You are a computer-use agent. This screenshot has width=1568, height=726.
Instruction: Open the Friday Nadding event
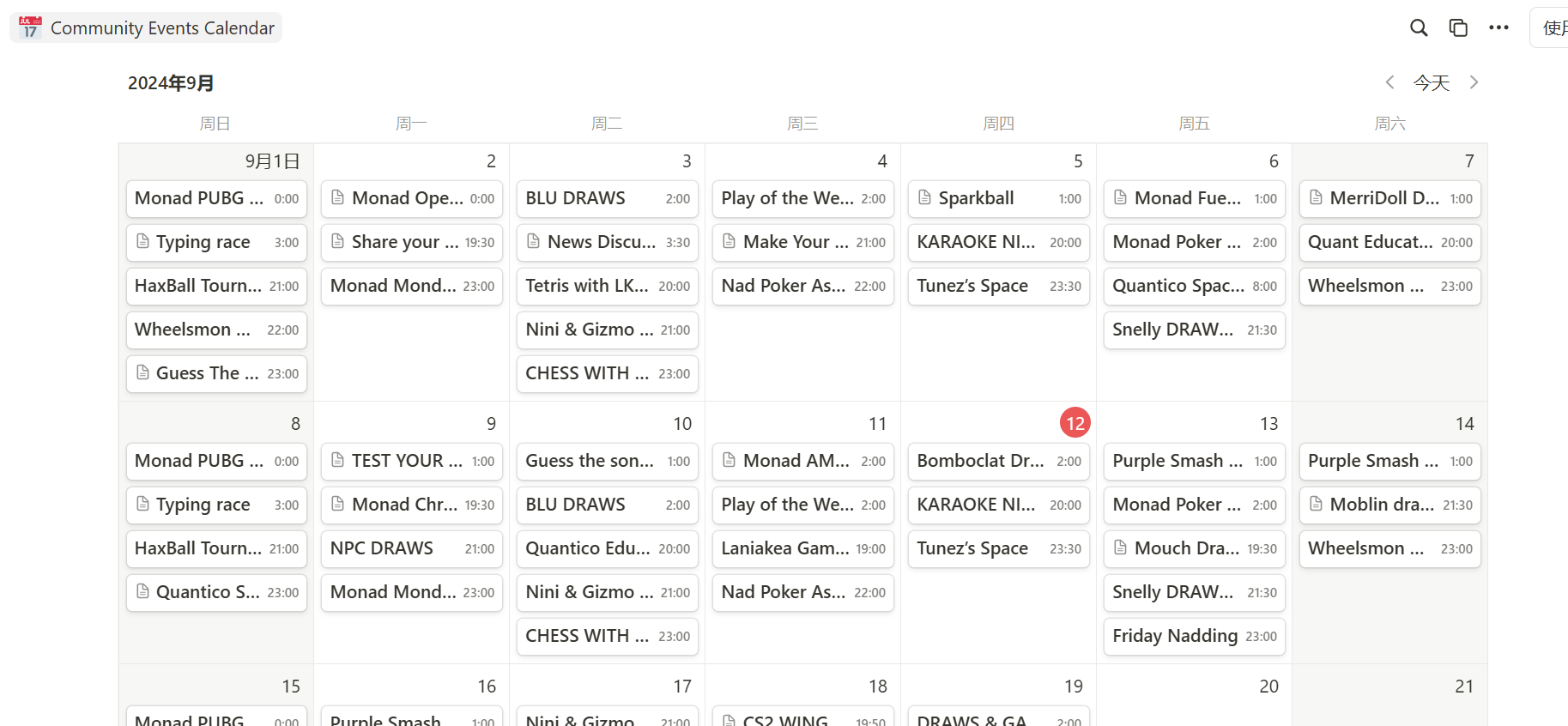1194,636
